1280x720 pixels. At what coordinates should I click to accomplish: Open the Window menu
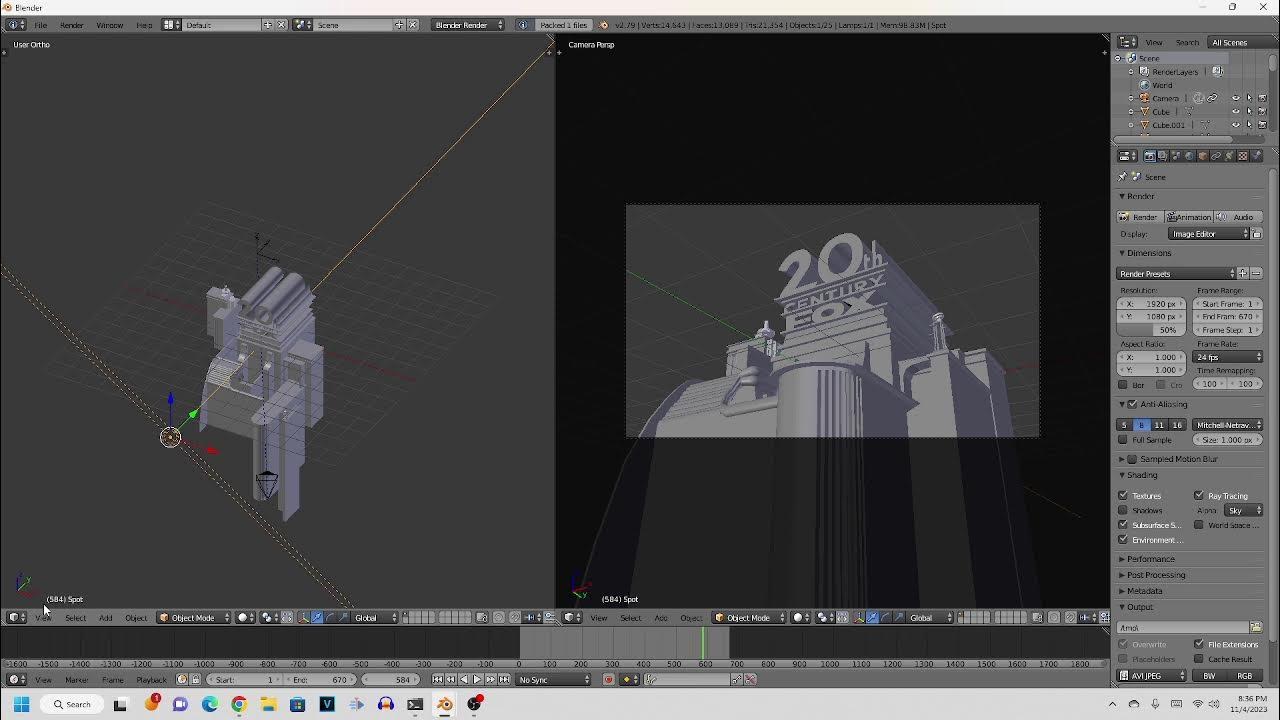(x=109, y=25)
